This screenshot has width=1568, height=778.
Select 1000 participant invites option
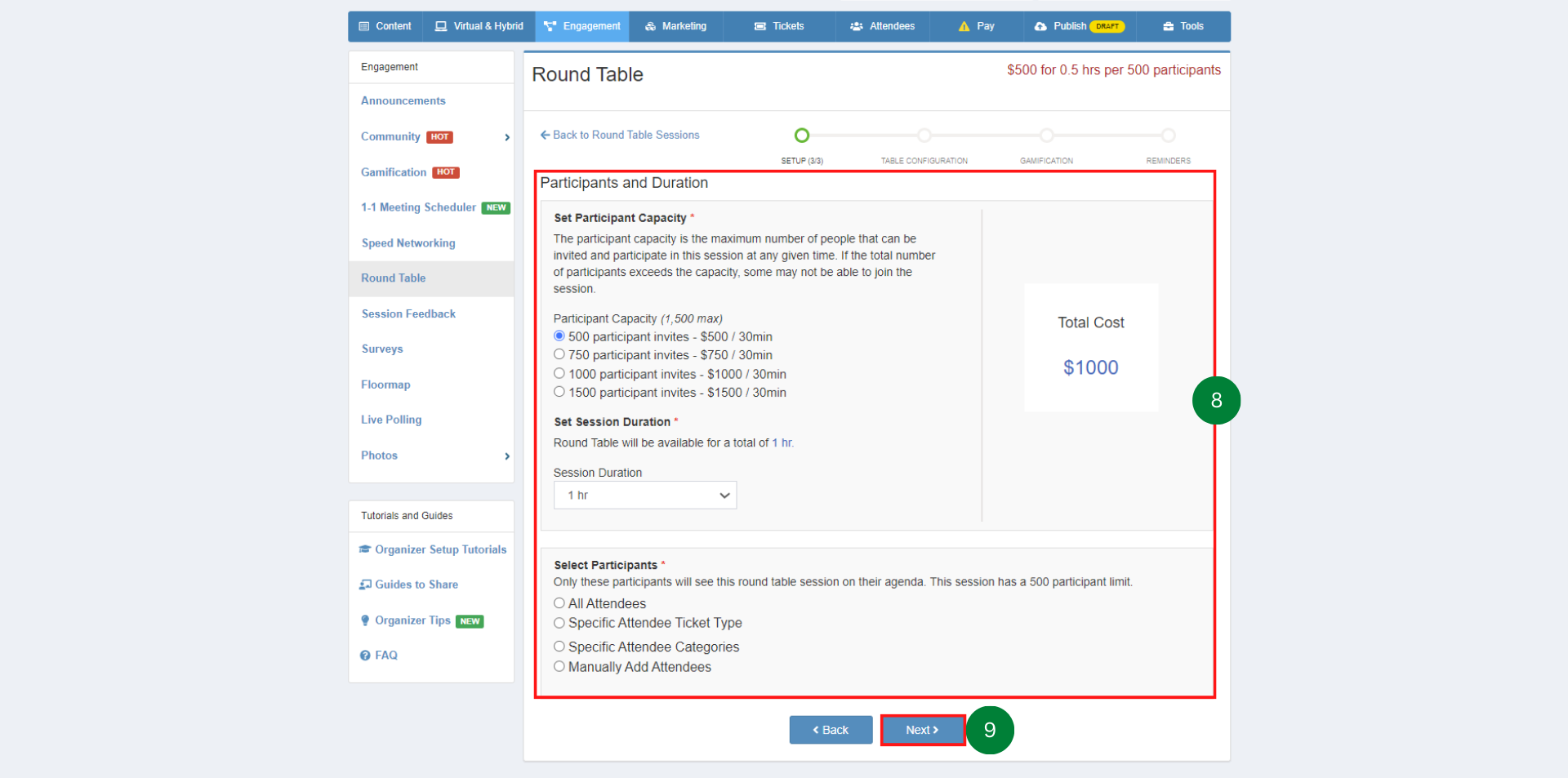[559, 373]
